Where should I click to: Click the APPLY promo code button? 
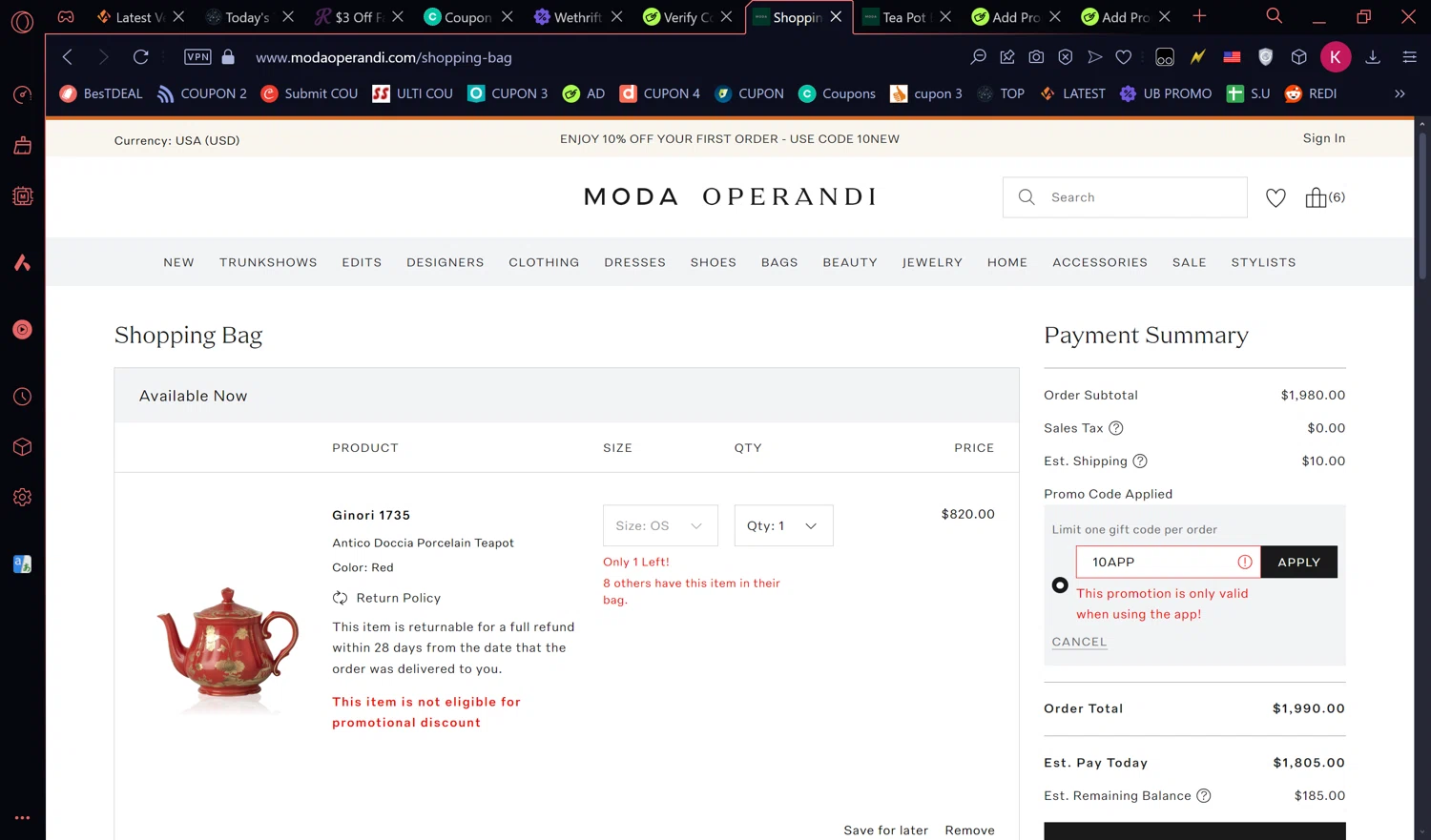point(1299,563)
